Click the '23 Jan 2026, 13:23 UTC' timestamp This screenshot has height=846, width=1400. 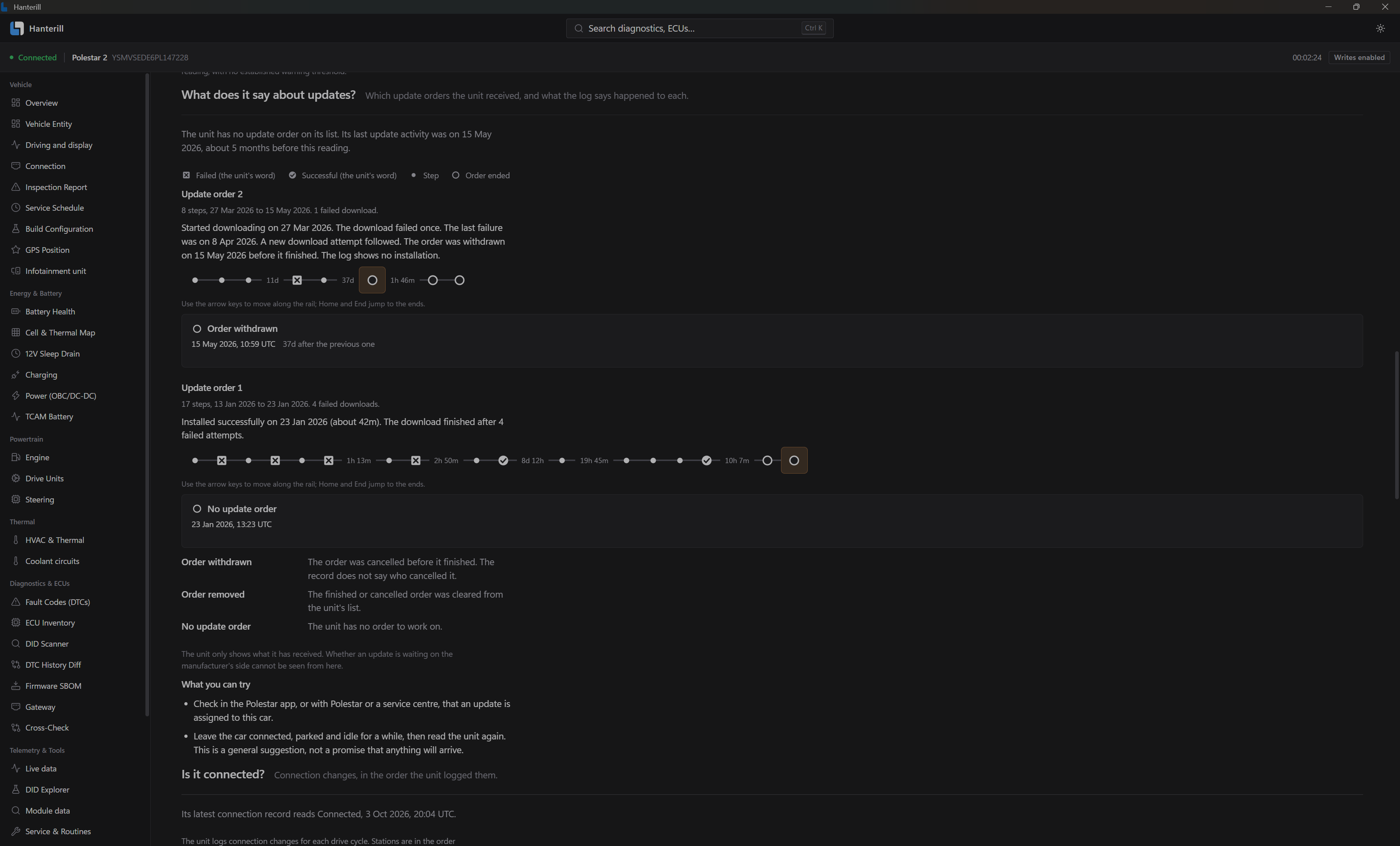point(232,524)
